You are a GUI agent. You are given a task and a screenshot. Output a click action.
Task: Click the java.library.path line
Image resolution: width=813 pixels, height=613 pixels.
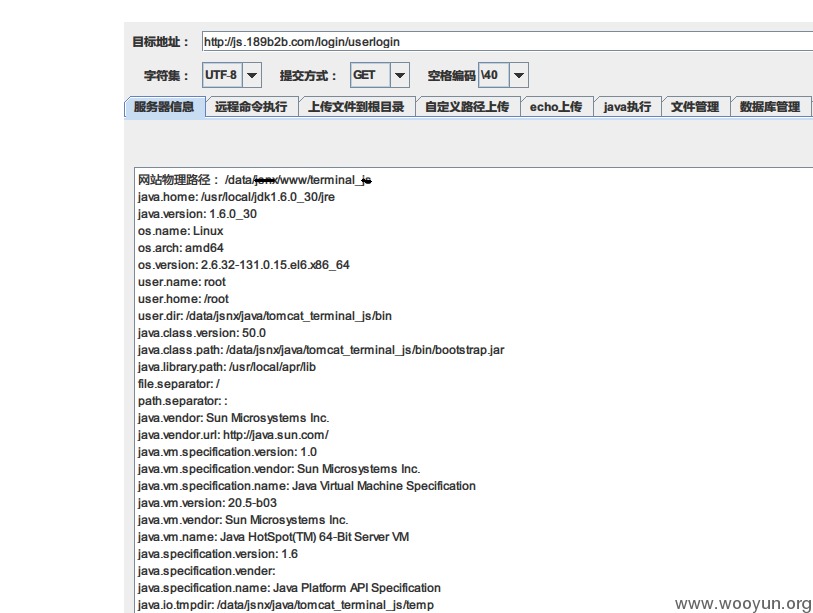(x=227, y=367)
